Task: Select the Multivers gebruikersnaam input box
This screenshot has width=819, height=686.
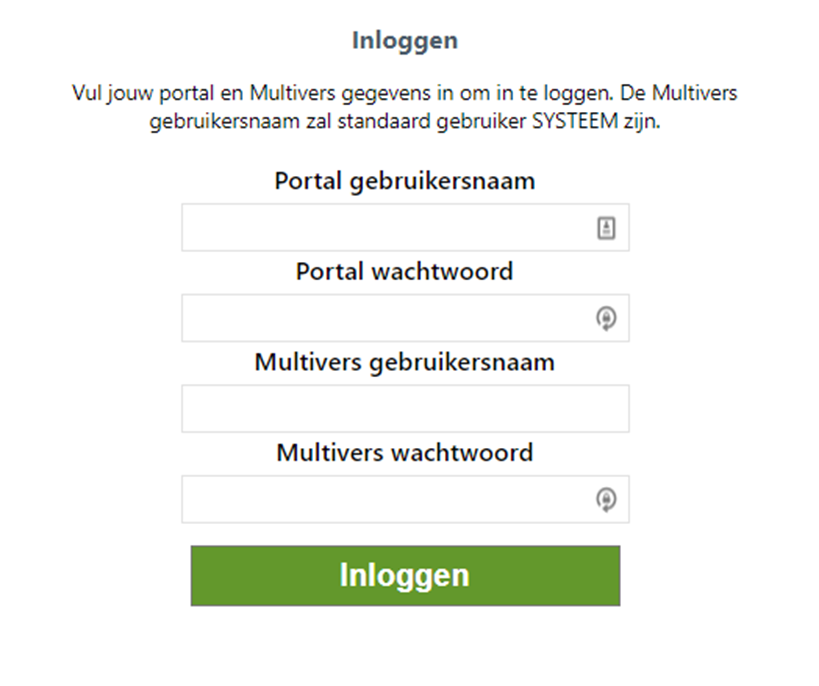Action: click(405, 408)
